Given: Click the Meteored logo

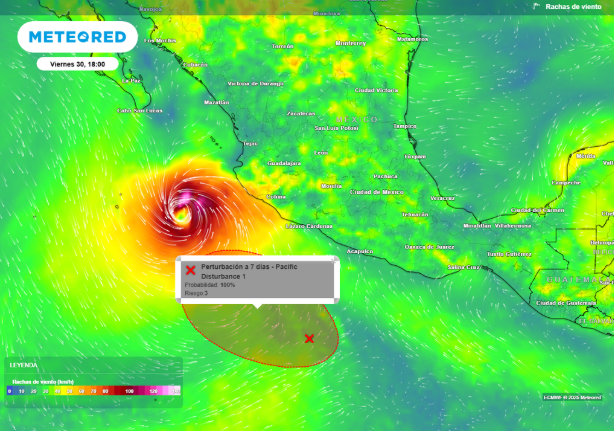Looking at the screenshot, I should (78, 37).
